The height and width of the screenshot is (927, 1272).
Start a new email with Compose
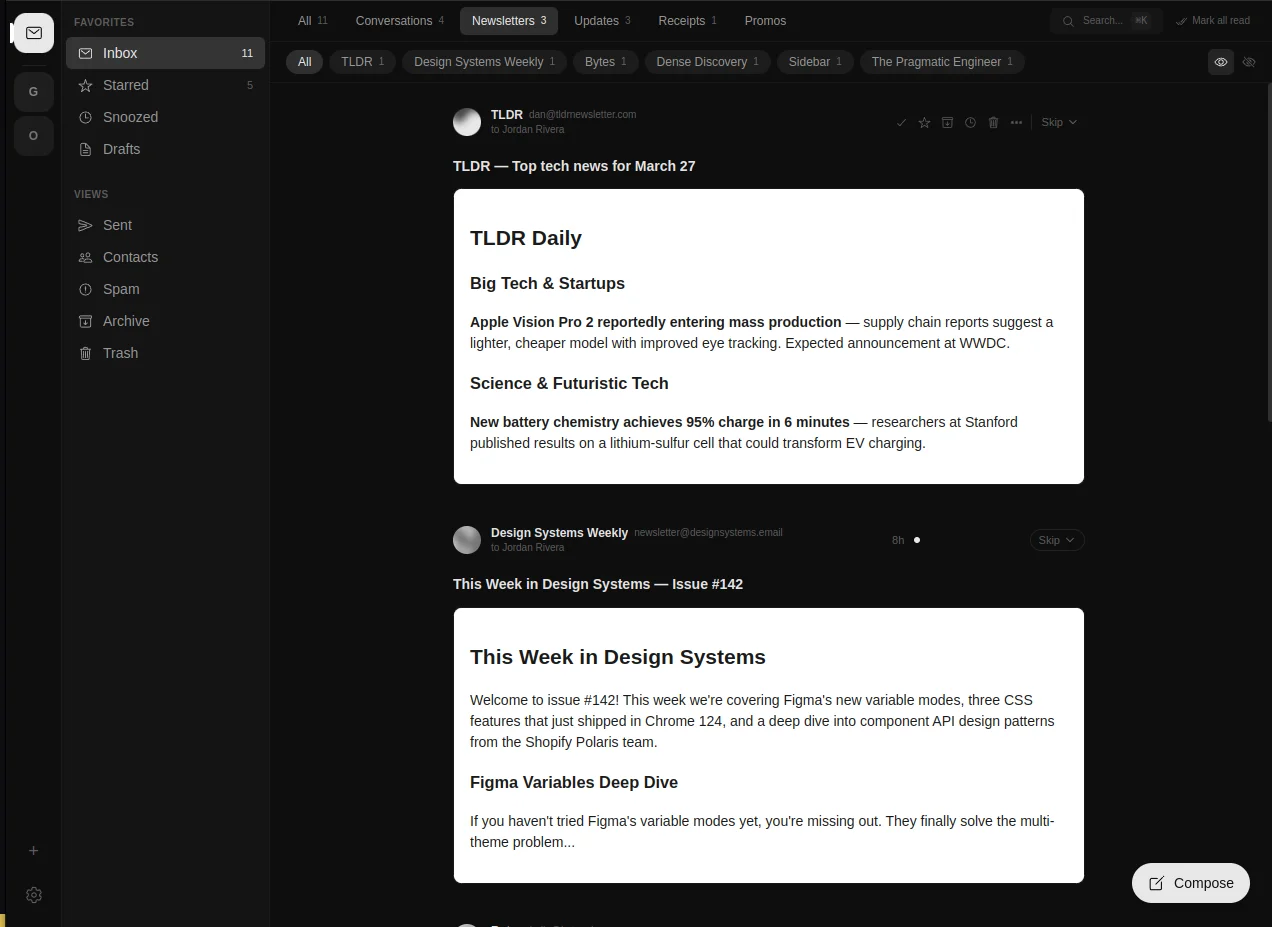[x=1190, y=883]
